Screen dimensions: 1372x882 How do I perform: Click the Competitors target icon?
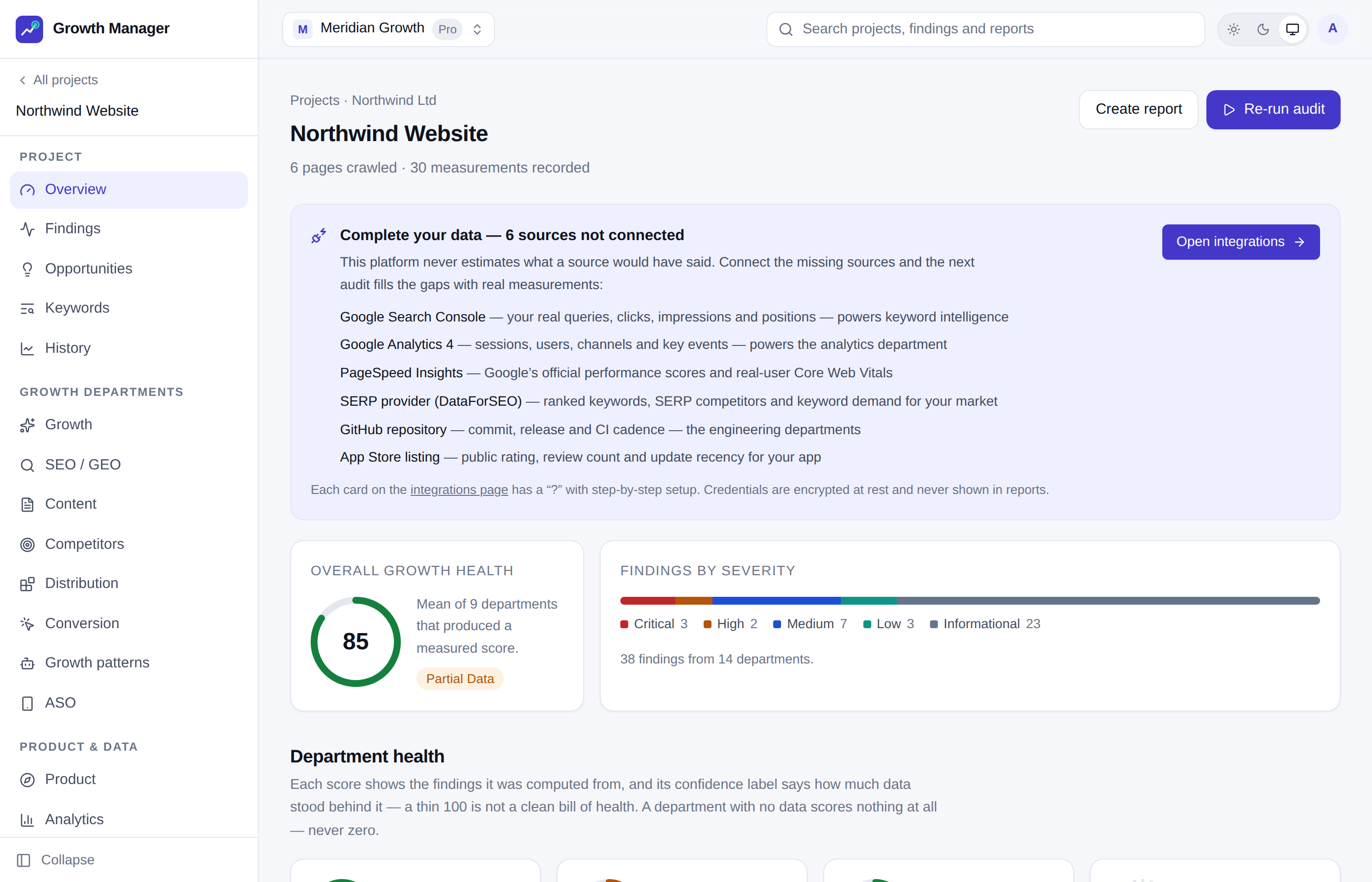pos(27,545)
